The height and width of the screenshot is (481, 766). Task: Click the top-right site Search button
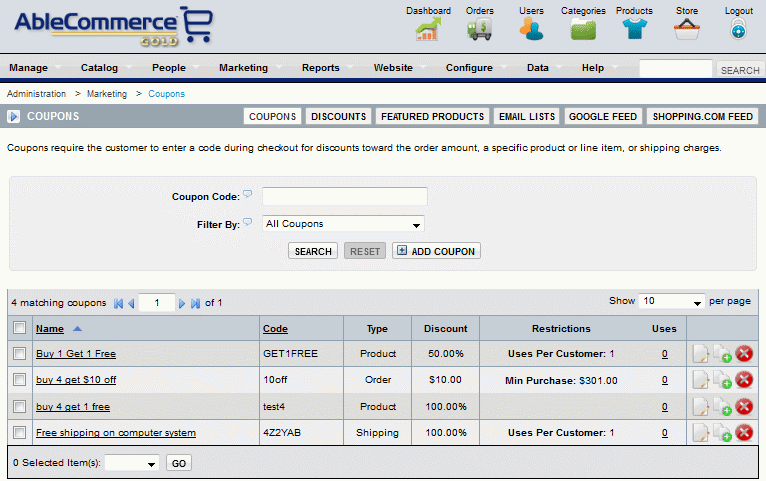[740, 70]
